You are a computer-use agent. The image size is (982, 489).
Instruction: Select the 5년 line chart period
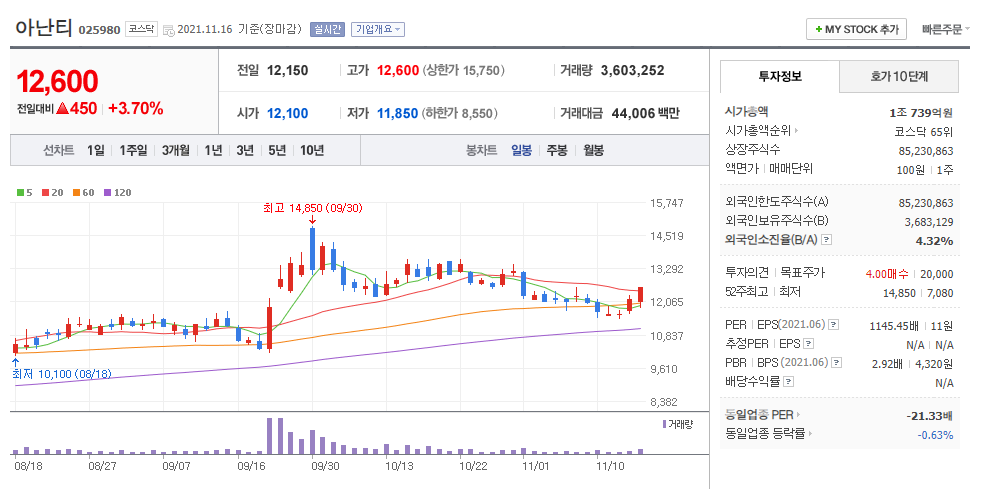pyautogui.click(x=277, y=150)
